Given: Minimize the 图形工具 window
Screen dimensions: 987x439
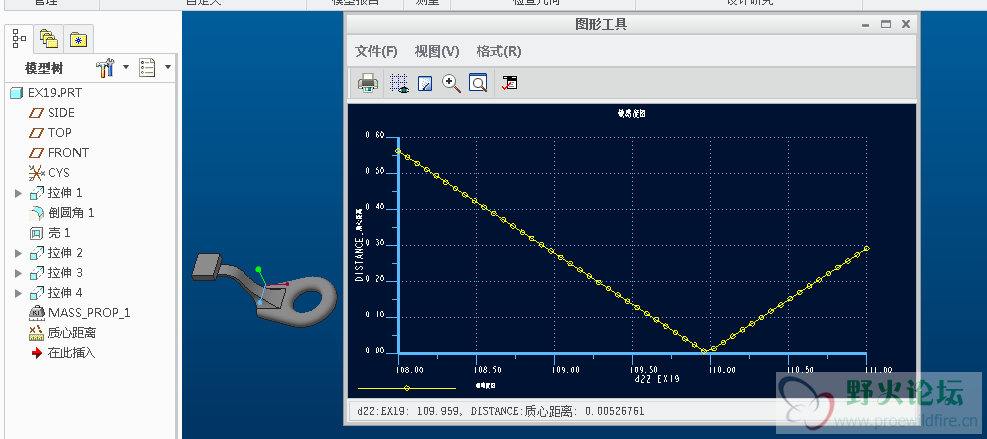Looking at the screenshot, I should tap(867, 25).
